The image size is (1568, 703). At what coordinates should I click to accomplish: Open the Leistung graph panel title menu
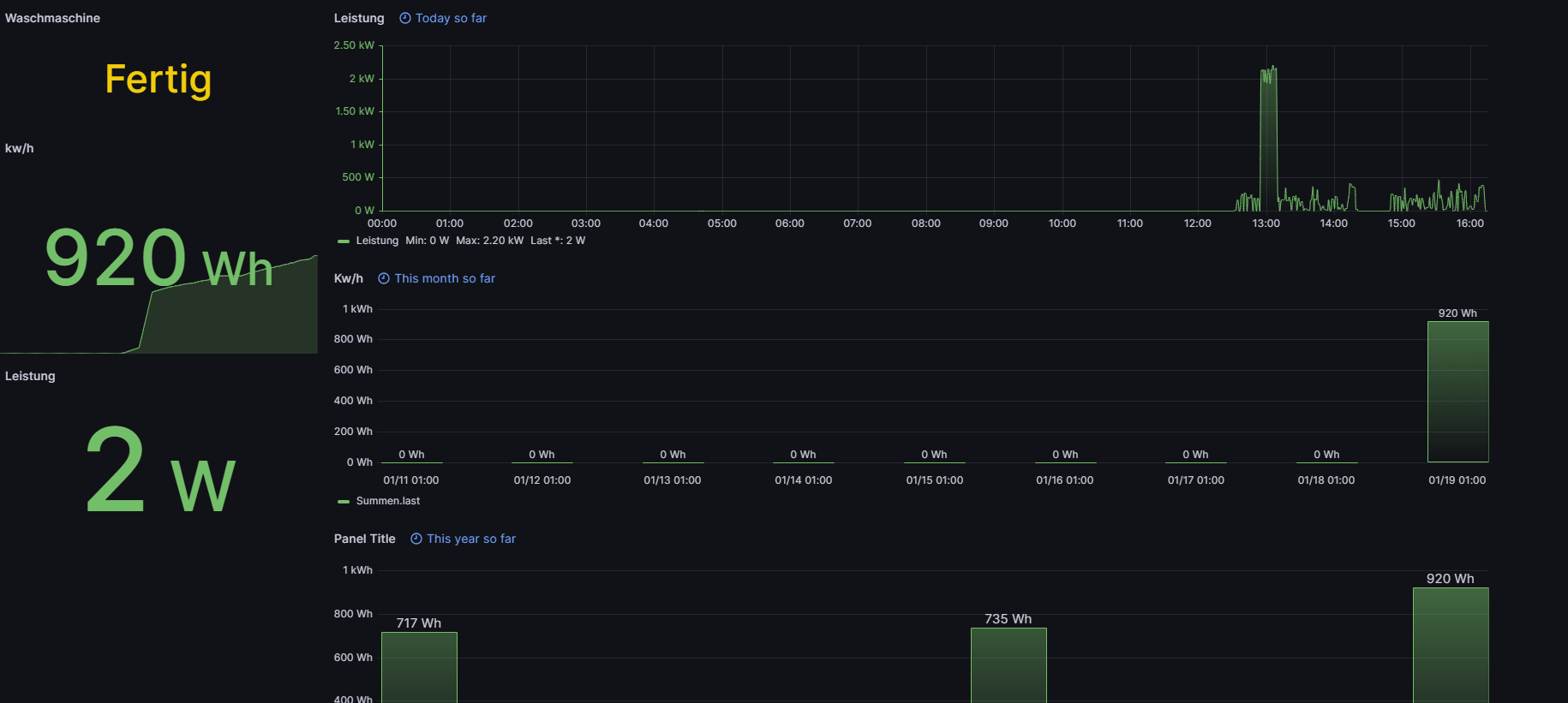click(x=359, y=18)
